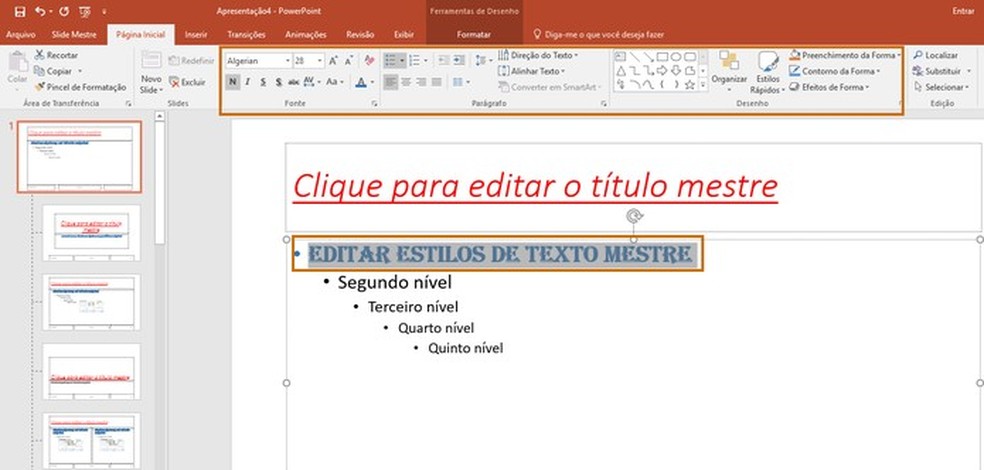
Task: Pick the triangle shape from gallery
Action: pyautogui.click(x=621, y=70)
